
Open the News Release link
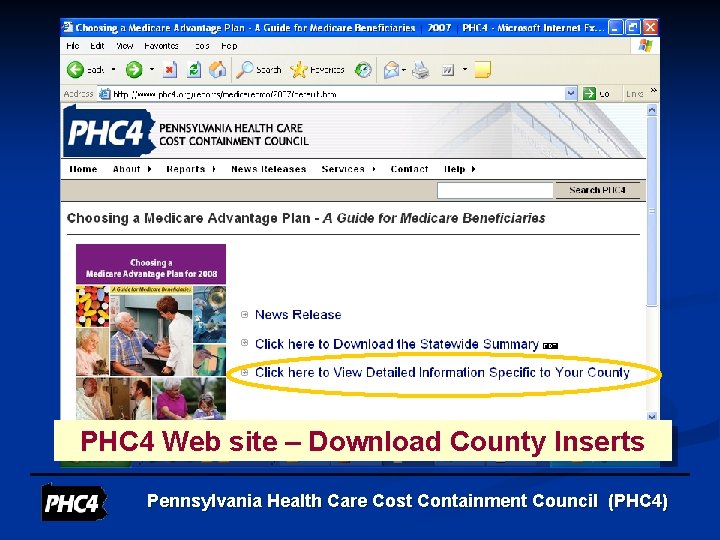[x=298, y=315]
